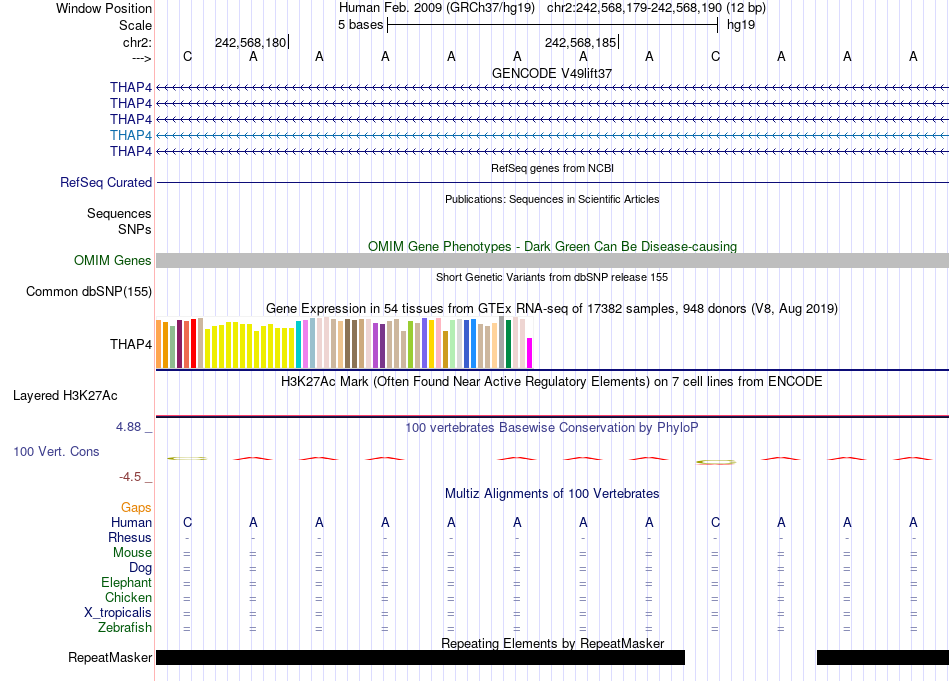Select the Zebrafish alignment row label
Screen dimensions: 950x681
125,628
